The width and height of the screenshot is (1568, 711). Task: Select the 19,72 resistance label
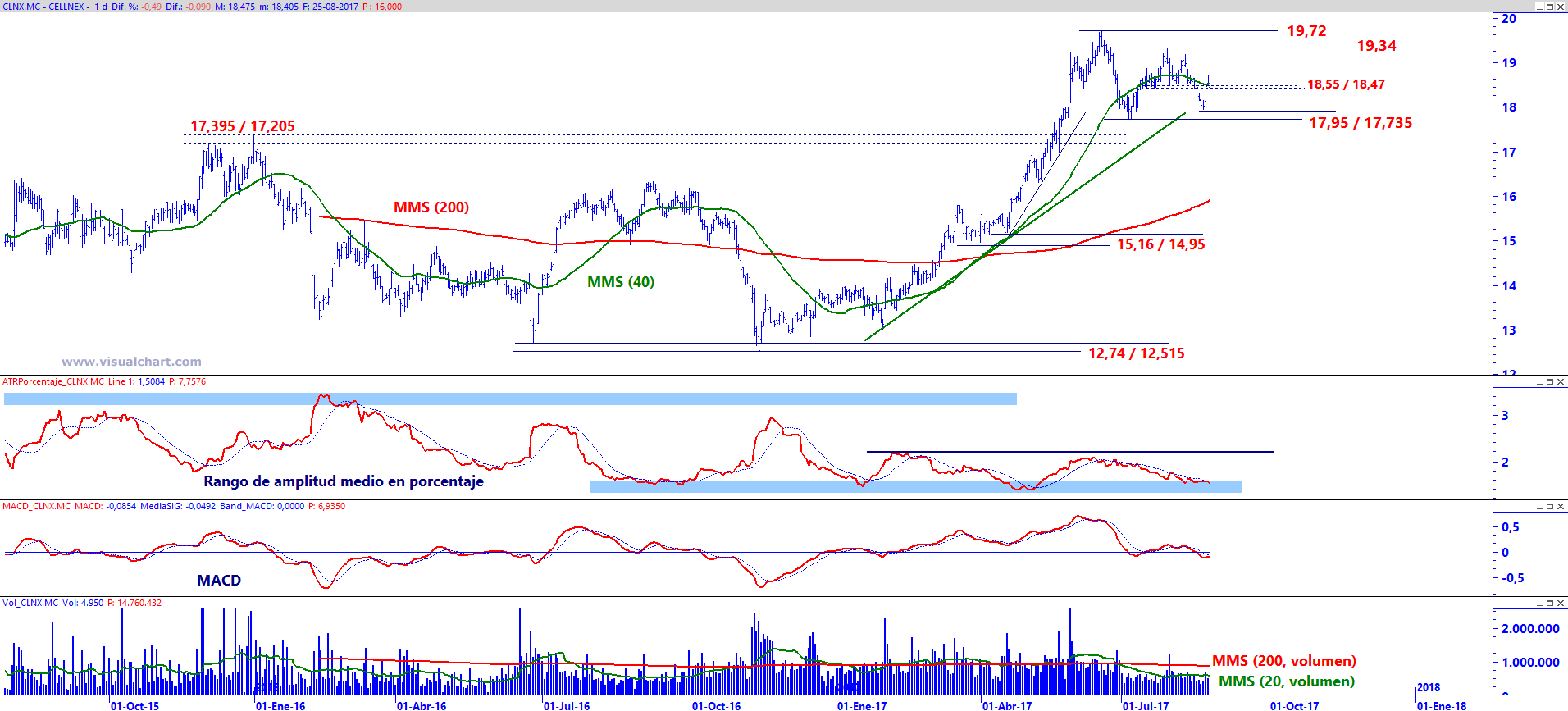(1306, 31)
